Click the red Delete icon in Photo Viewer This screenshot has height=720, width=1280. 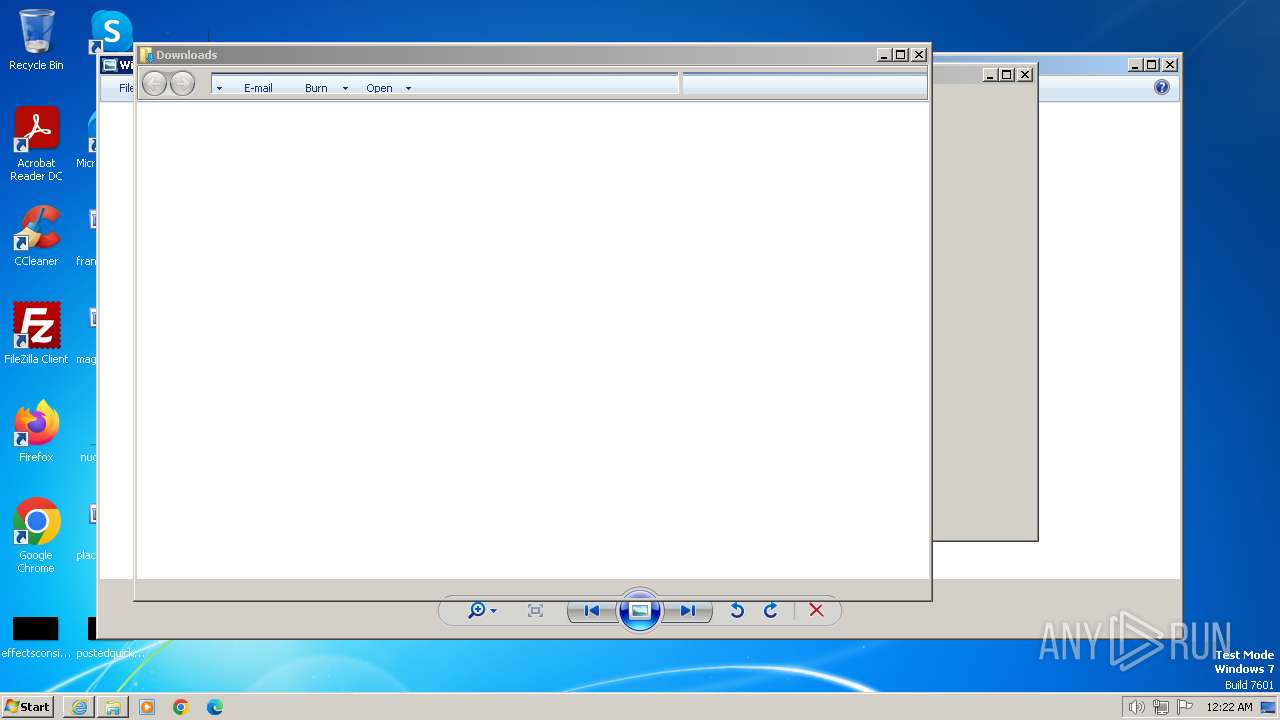816,611
